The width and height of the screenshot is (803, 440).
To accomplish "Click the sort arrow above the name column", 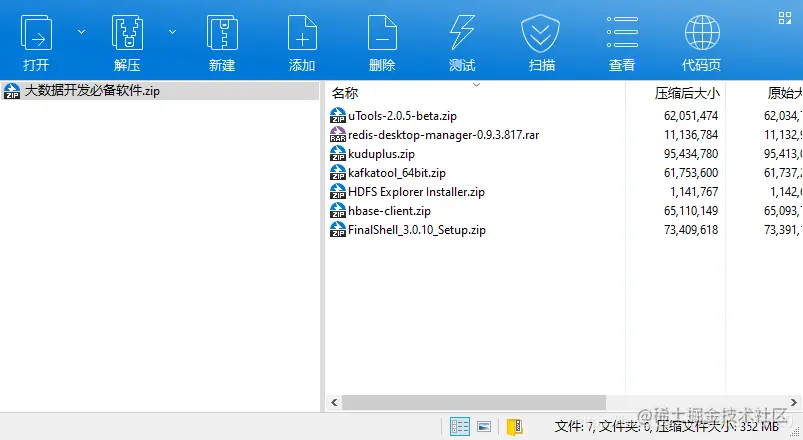I will 476,85.
